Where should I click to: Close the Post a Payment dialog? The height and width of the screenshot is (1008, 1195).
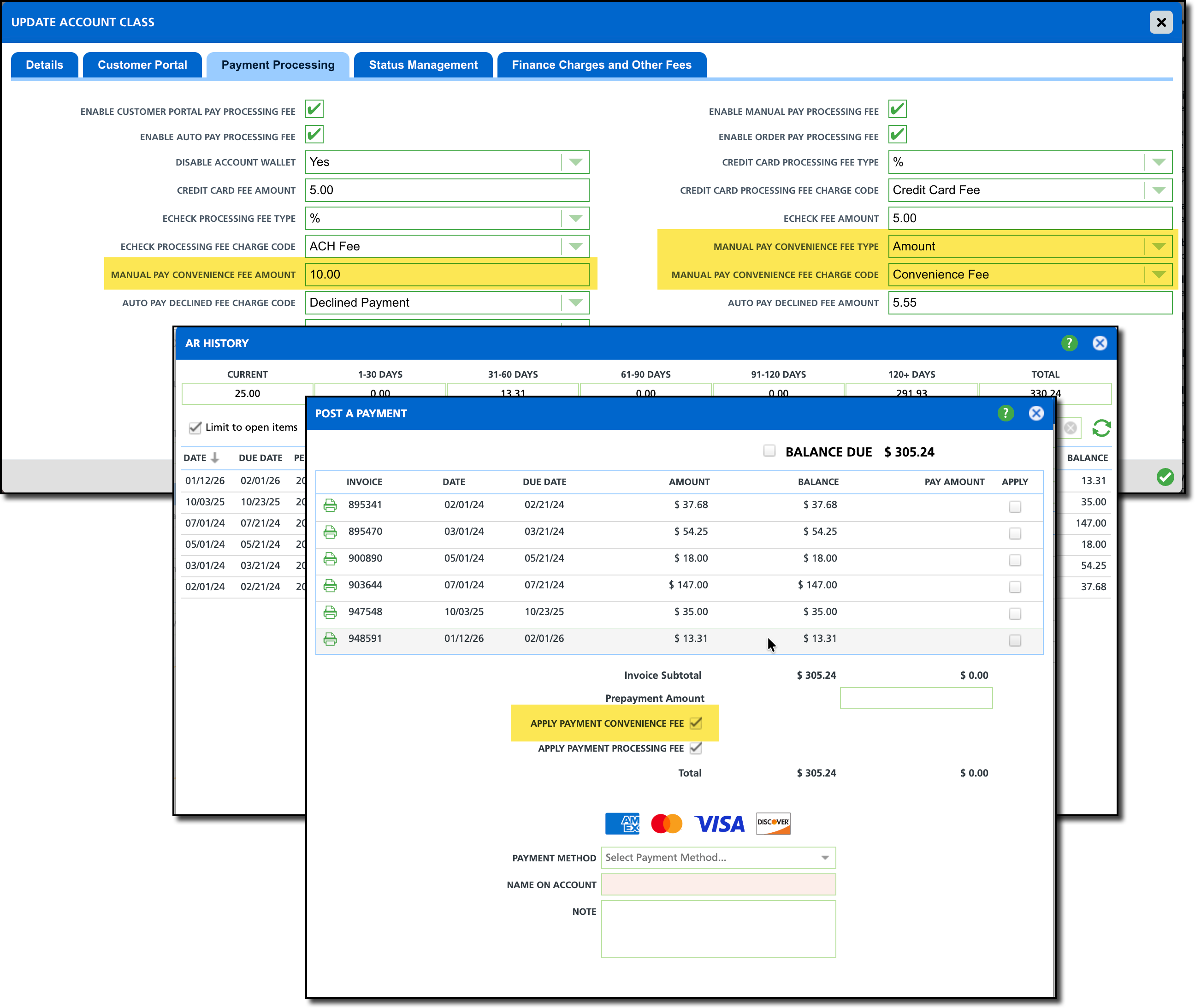click(x=1035, y=413)
